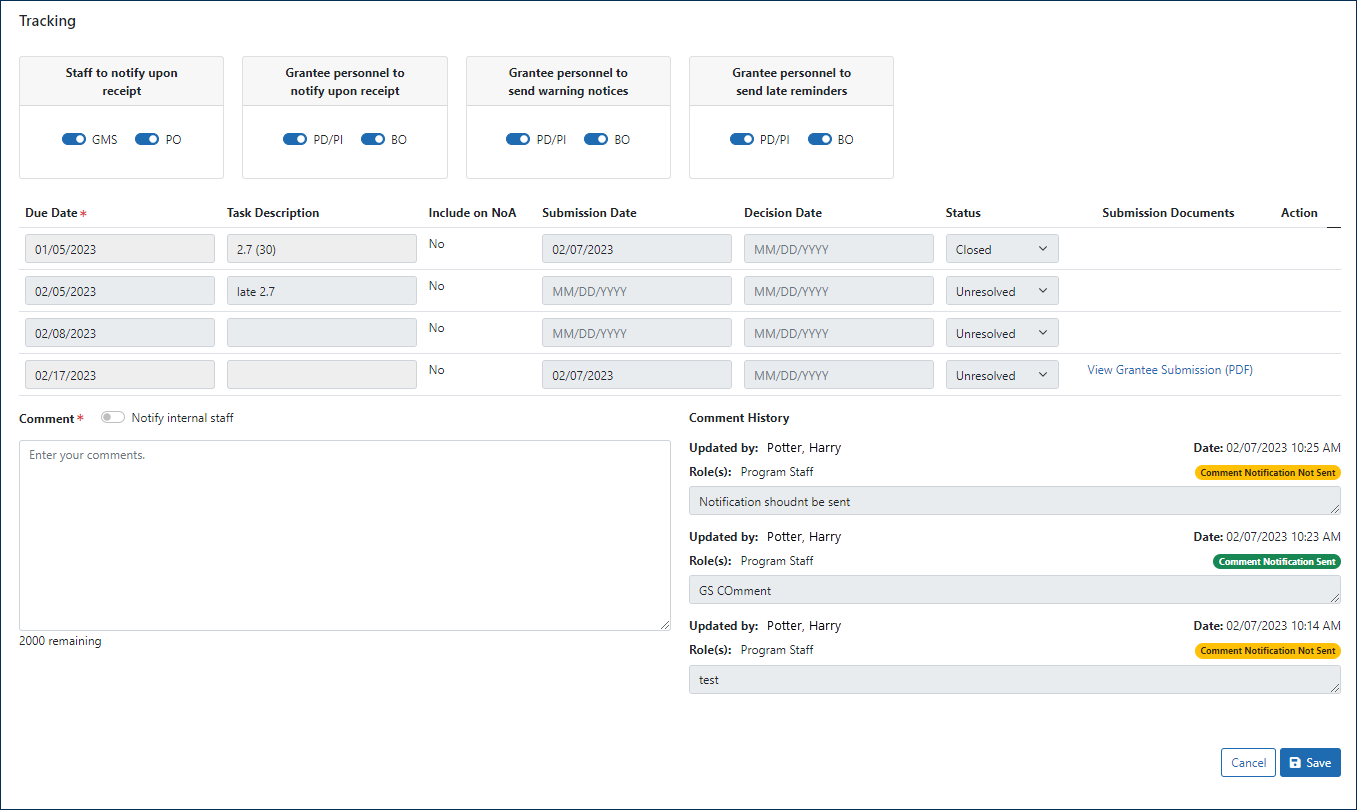Click empty task description in 02/17/2023 row

coord(322,375)
